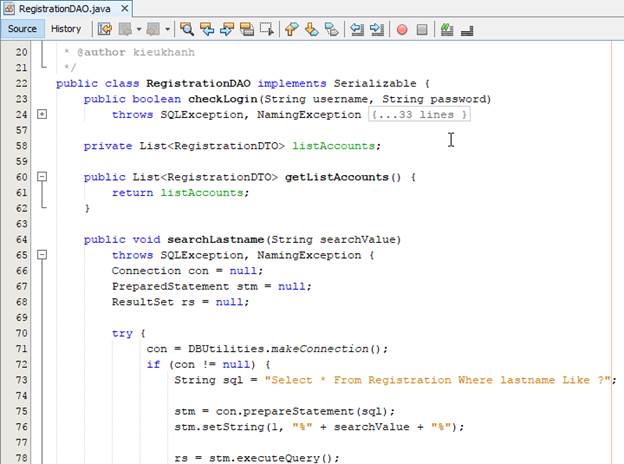624x464 pixels.
Task: Click the Uncomment lines icon
Action: point(467,30)
